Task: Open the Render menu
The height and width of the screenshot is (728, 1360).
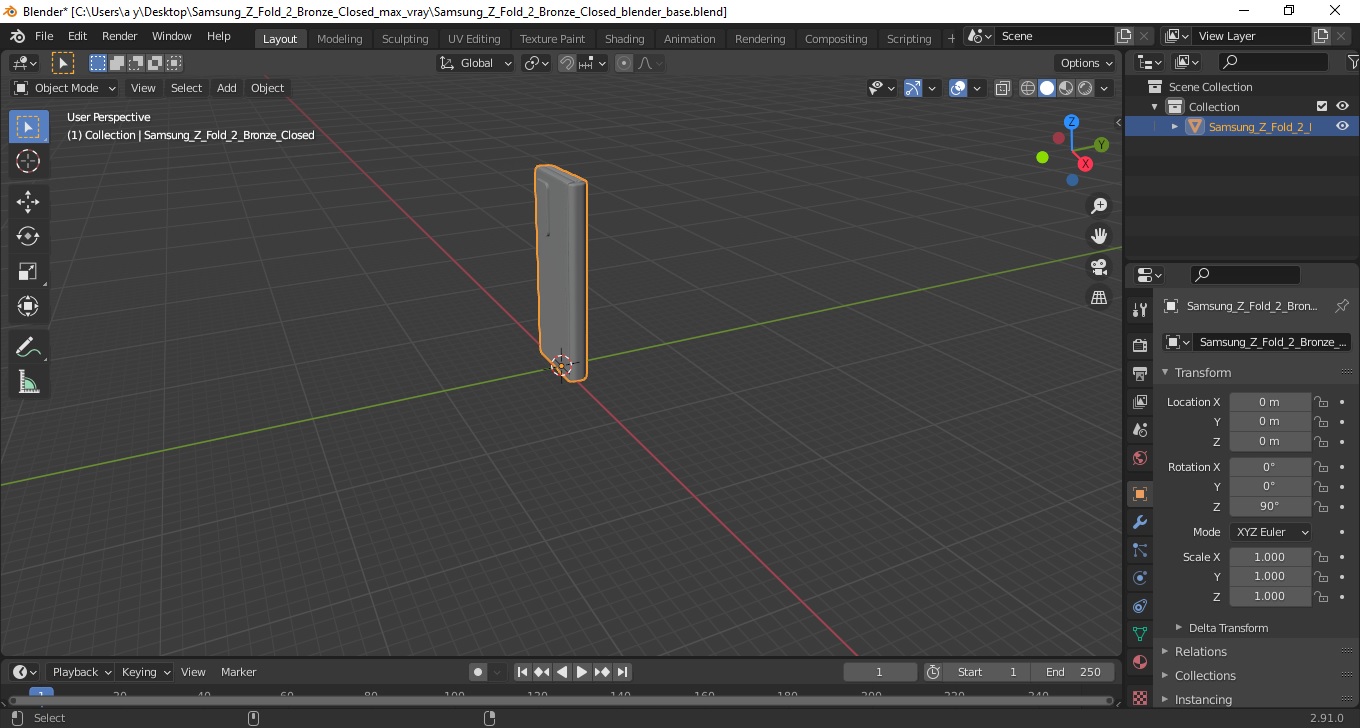Action: (119, 36)
